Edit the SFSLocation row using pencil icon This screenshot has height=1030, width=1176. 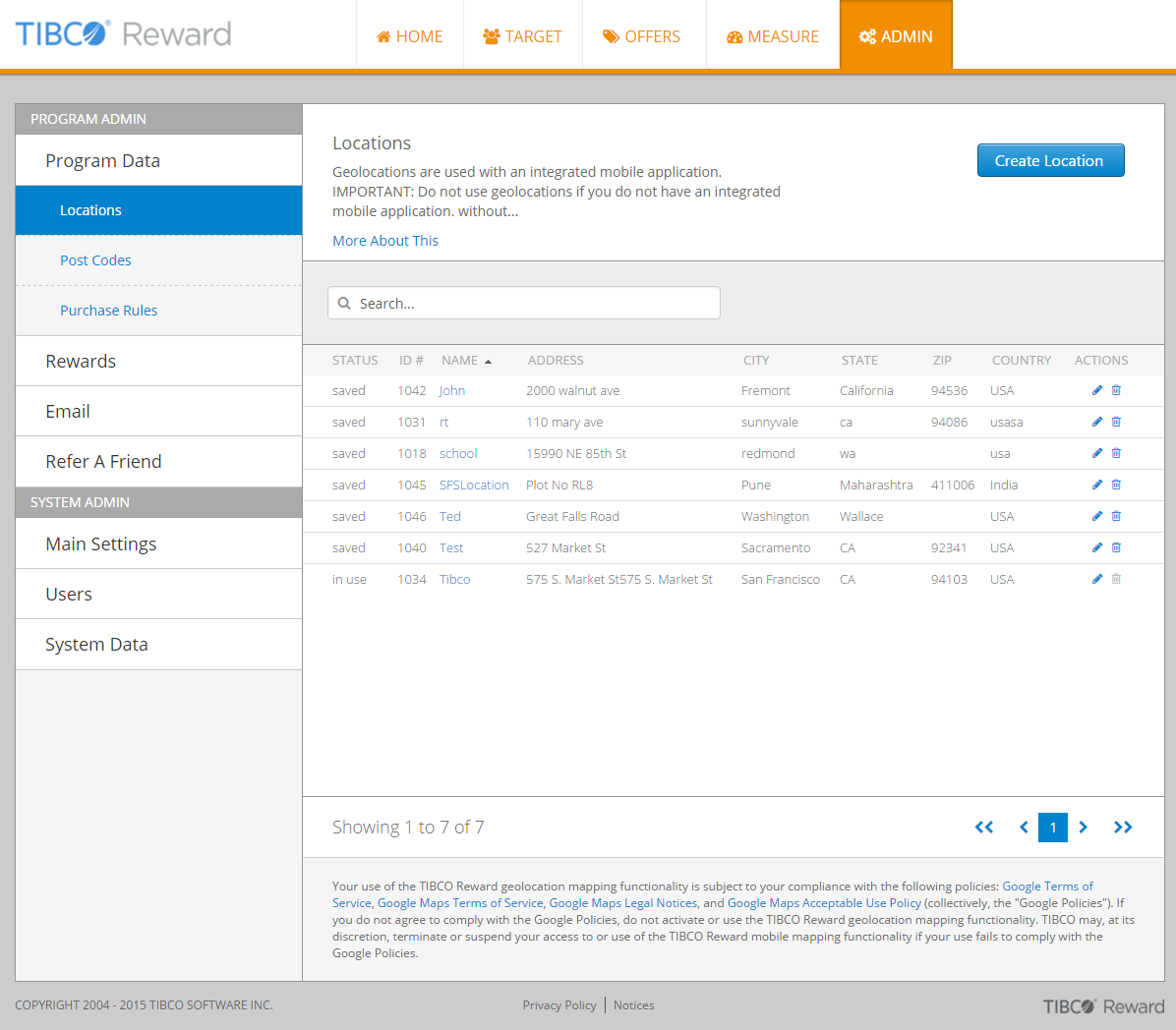click(x=1097, y=485)
